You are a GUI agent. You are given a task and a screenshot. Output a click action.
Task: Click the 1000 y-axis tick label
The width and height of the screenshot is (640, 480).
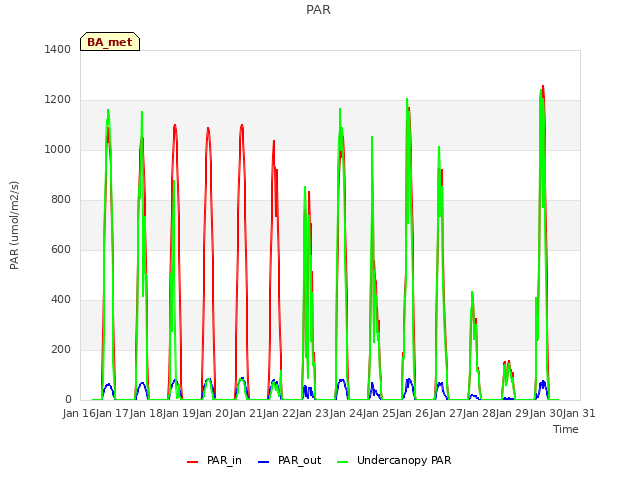point(58,149)
